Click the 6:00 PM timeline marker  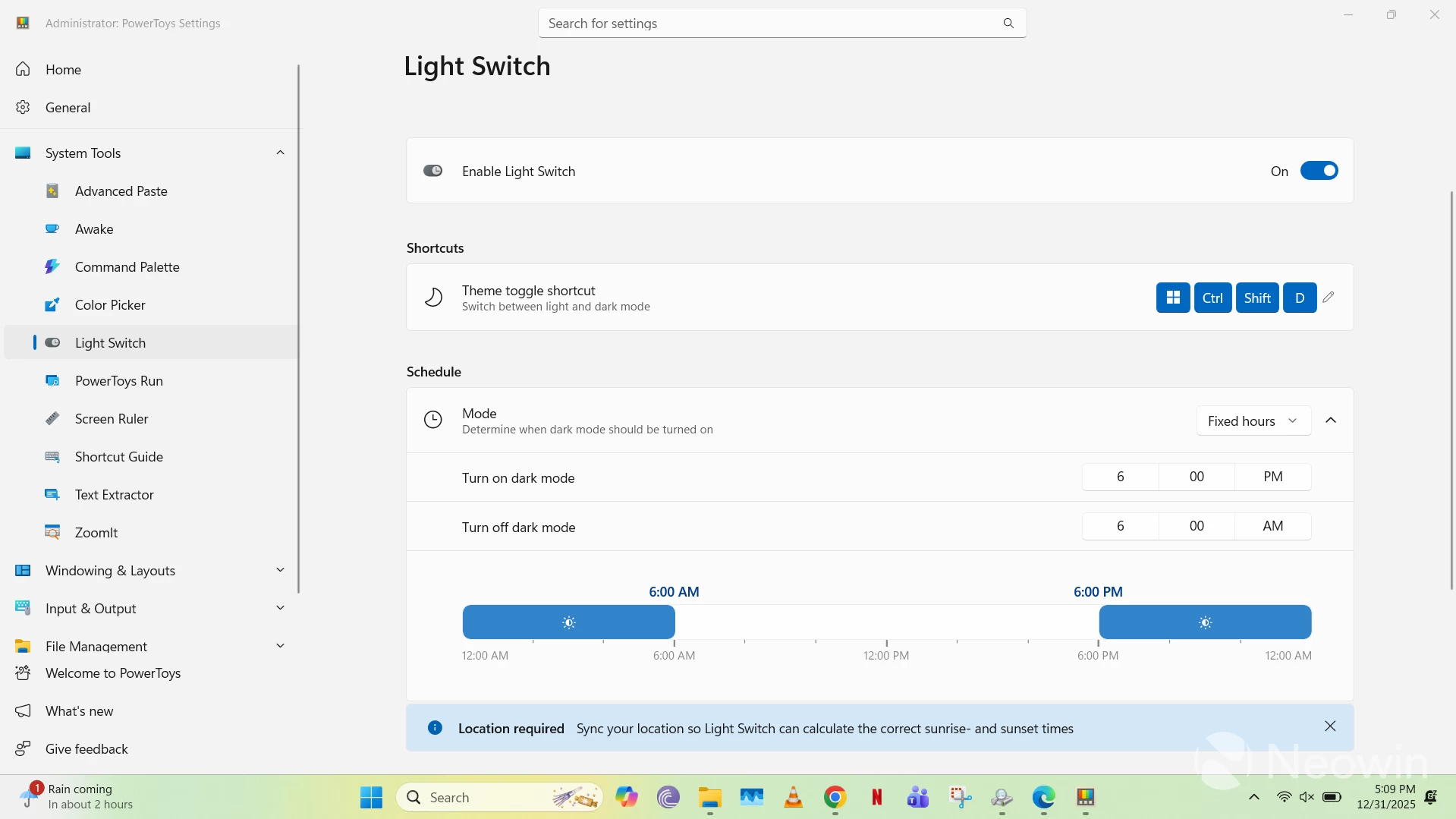pyautogui.click(x=1098, y=591)
